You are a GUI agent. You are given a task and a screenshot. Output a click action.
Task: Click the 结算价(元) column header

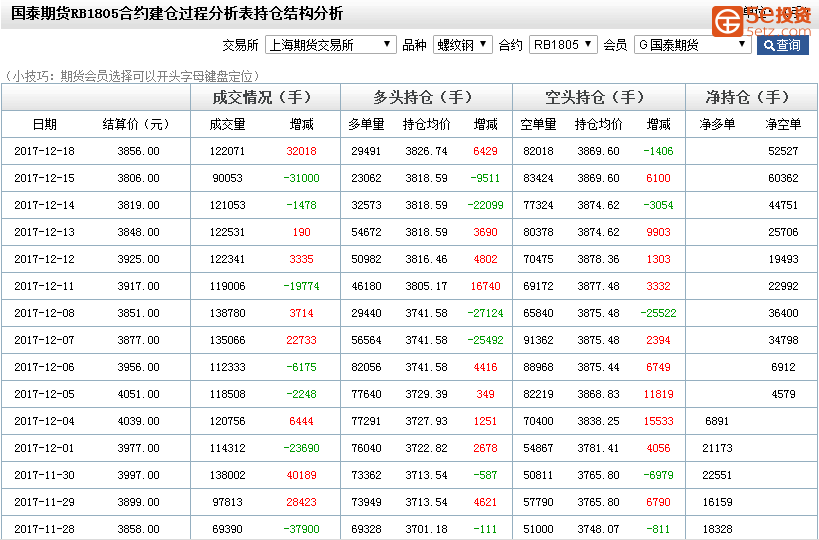coord(136,124)
